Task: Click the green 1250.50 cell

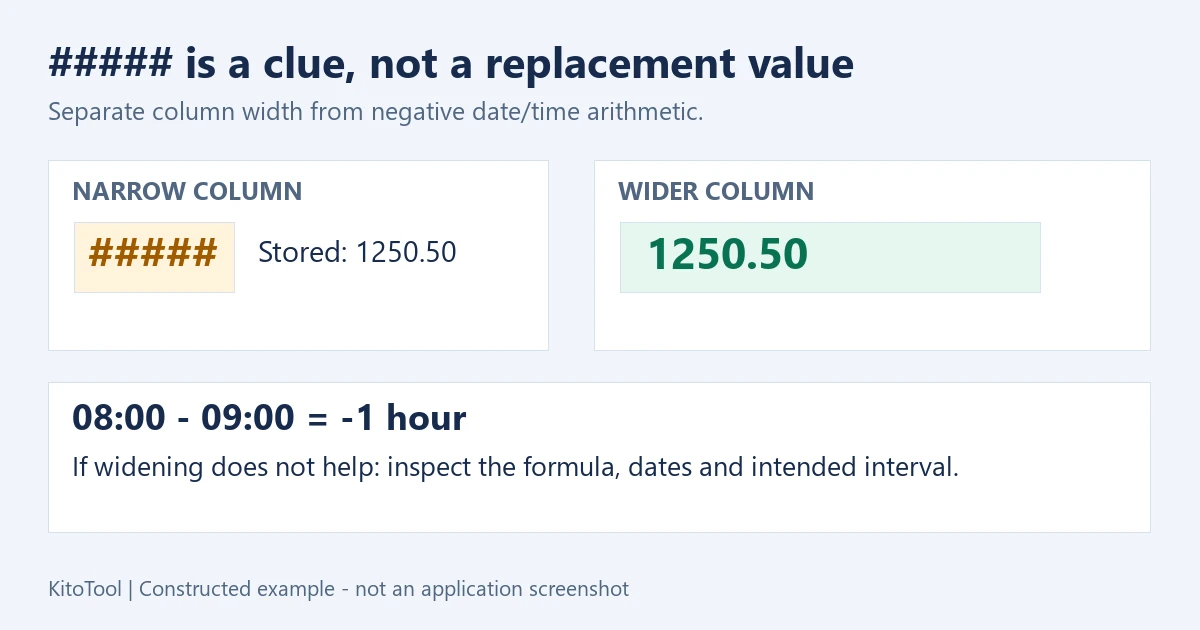Action: [830, 257]
